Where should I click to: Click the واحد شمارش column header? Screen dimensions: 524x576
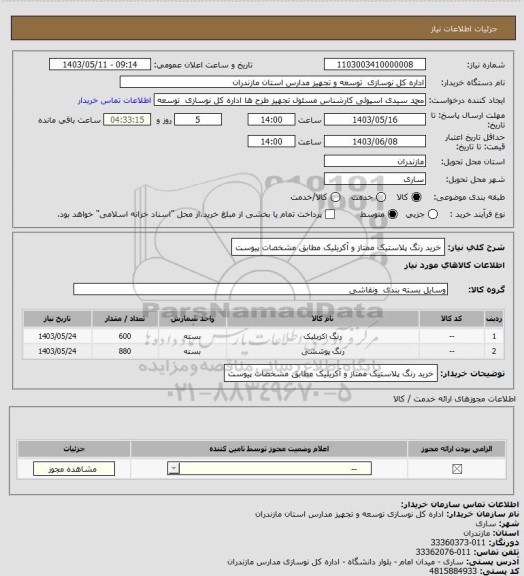pos(192,319)
